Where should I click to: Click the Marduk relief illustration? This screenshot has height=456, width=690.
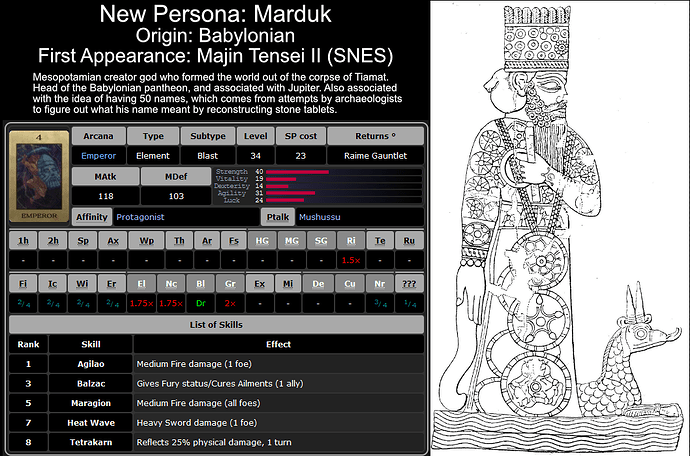click(x=560, y=228)
